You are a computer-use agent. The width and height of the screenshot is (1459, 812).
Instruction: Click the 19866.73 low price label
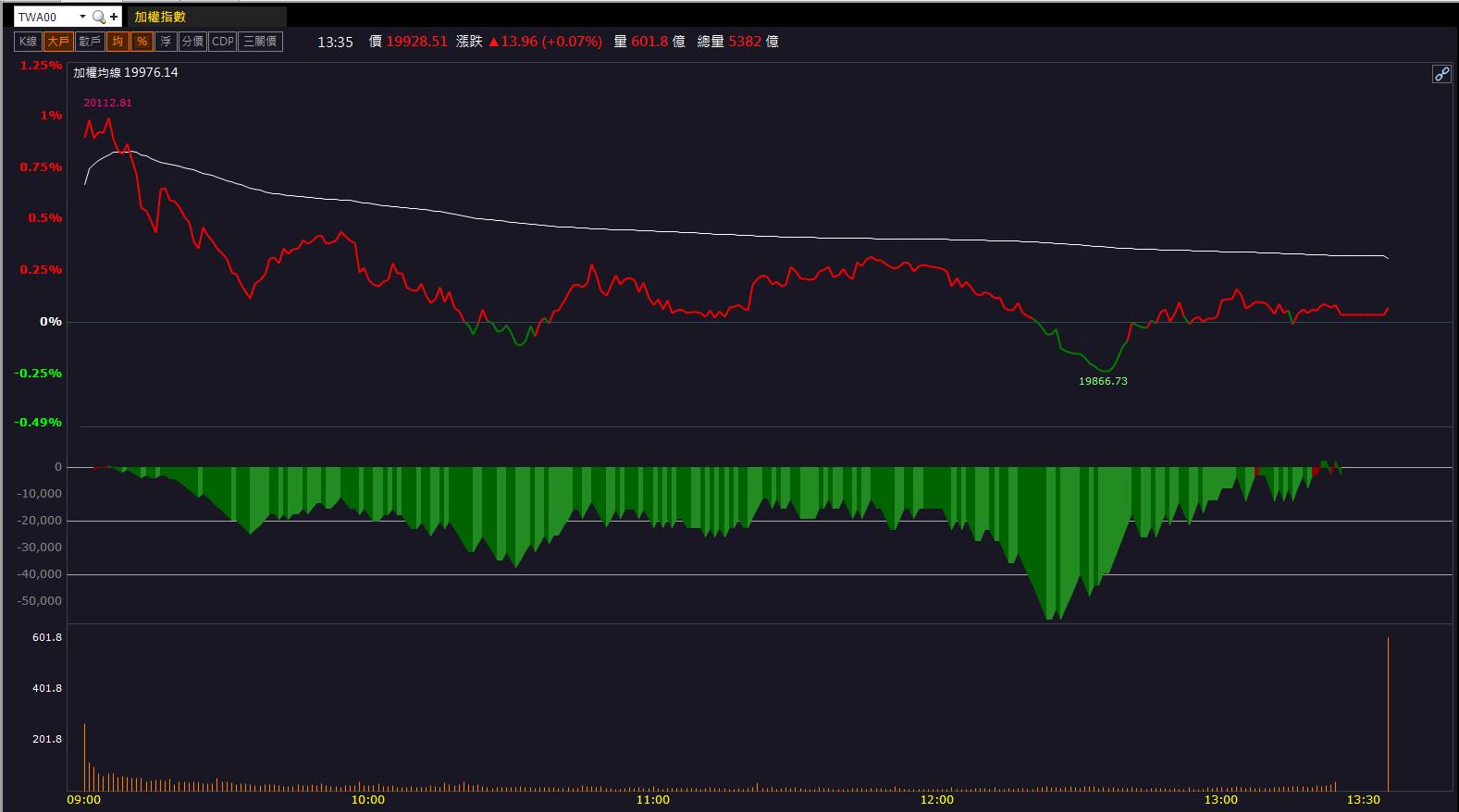1103,381
